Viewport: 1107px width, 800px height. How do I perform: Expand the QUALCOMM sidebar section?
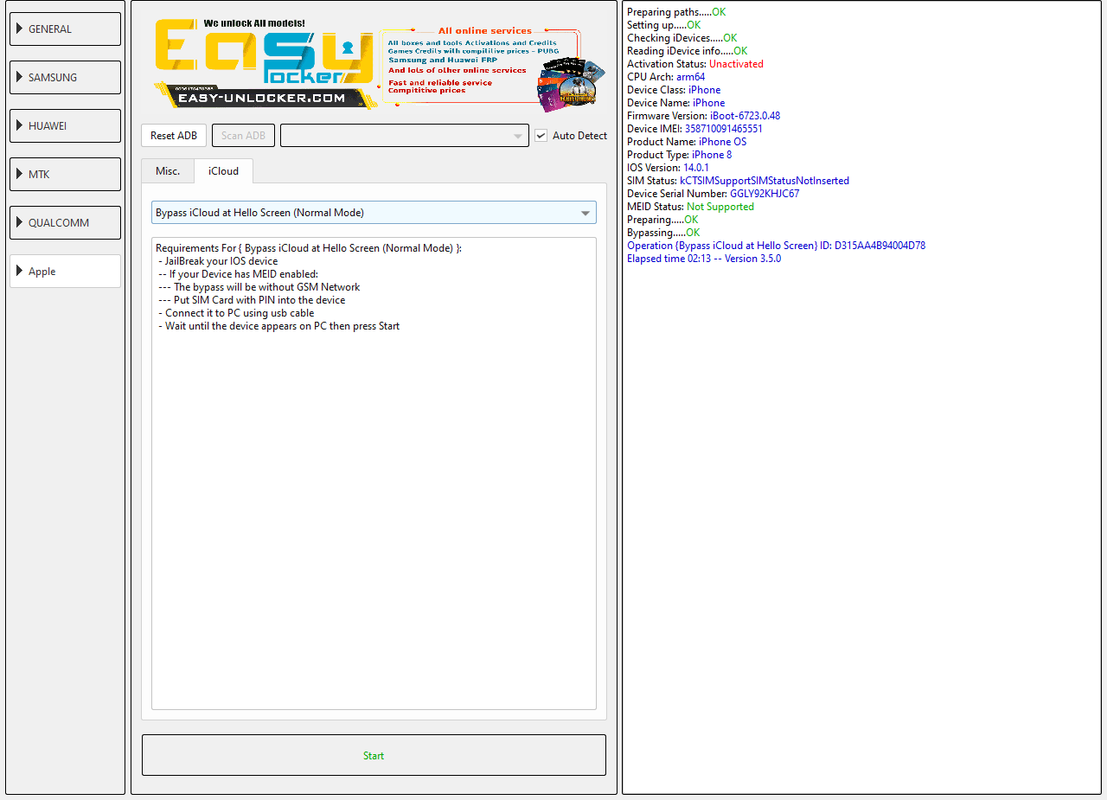pos(65,222)
